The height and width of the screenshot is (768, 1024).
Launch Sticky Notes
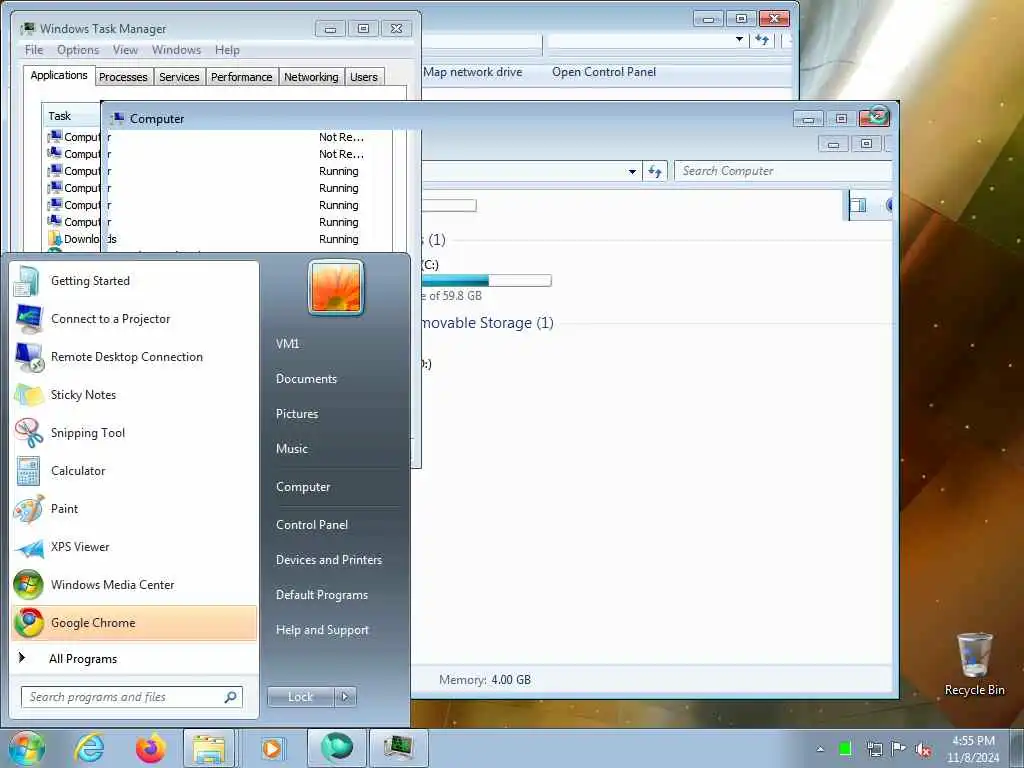(135, 394)
